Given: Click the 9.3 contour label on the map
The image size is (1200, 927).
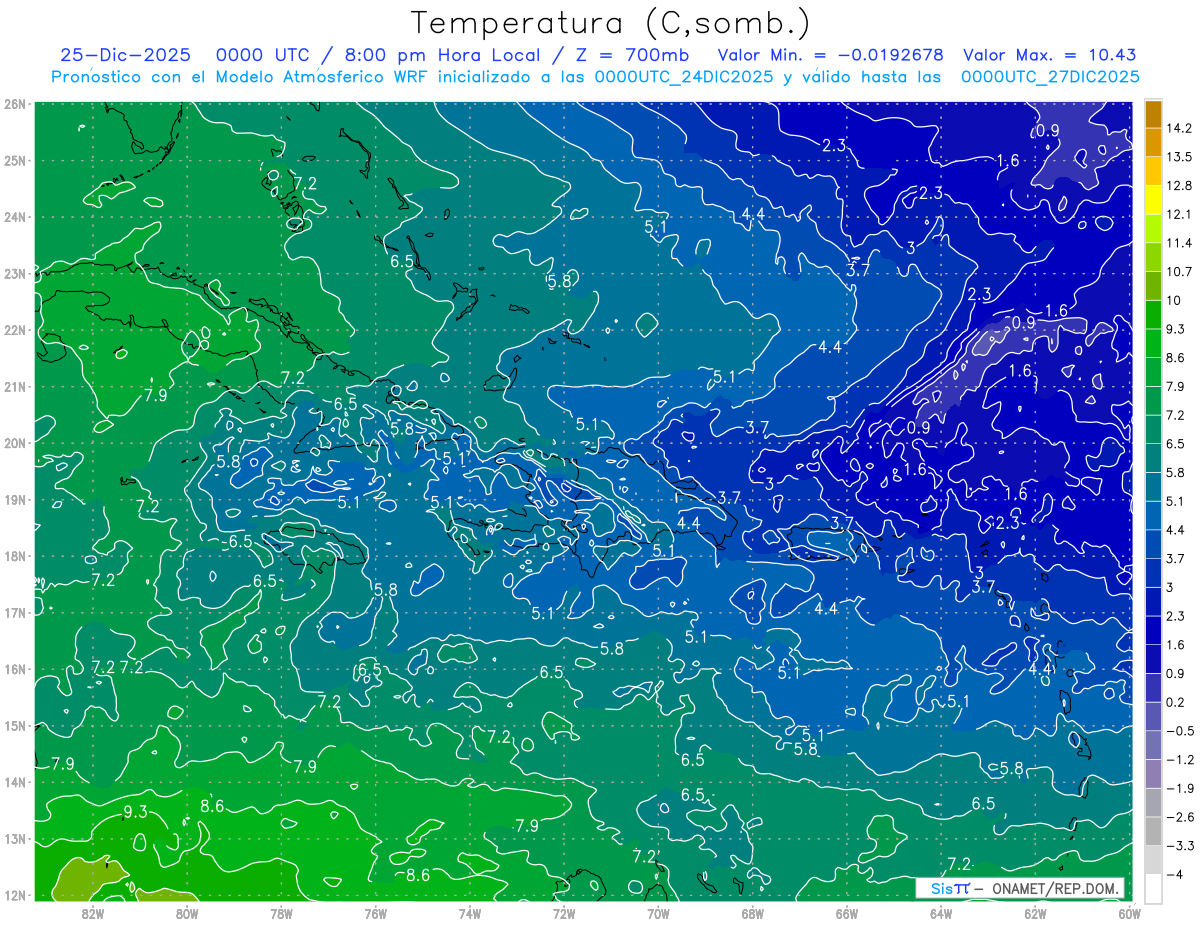Looking at the screenshot, I should click(x=135, y=811).
